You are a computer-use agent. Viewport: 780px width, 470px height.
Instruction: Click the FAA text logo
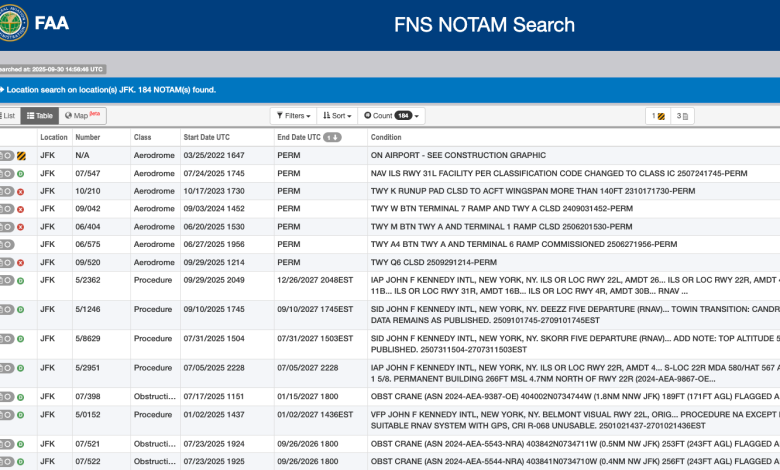click(52, 23)
